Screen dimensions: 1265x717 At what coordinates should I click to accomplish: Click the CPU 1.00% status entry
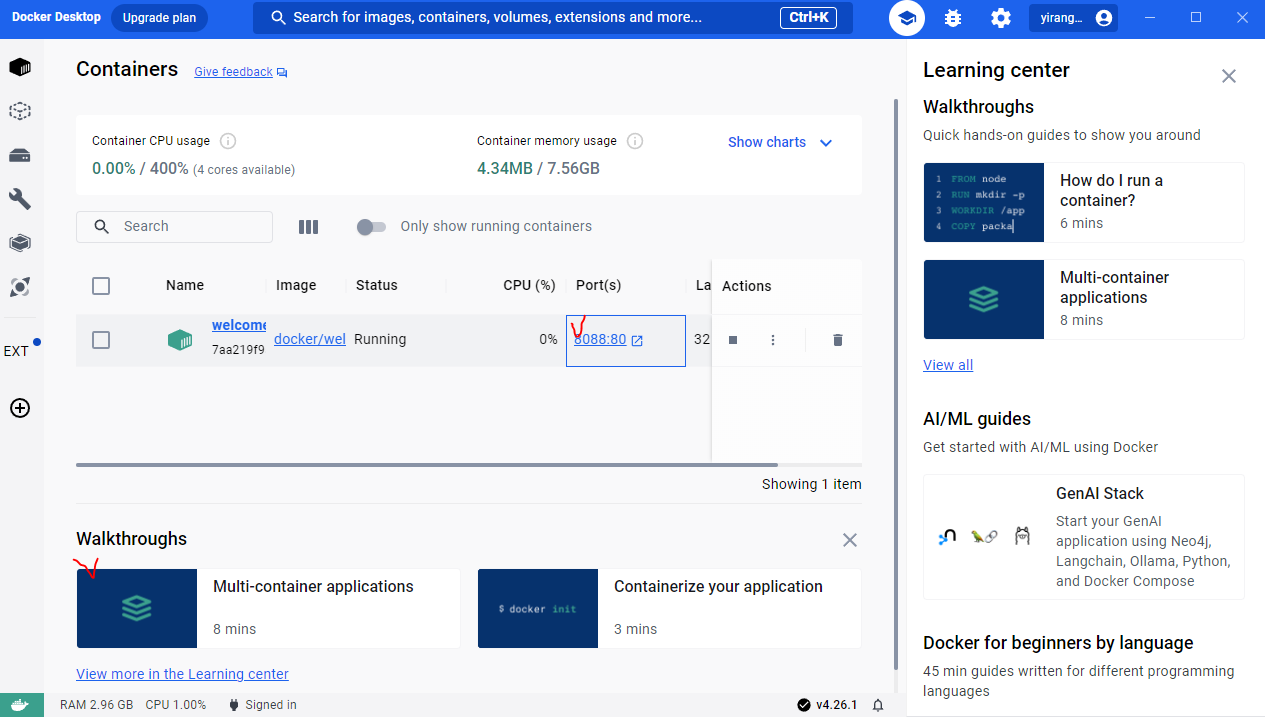tap(176, 705)
